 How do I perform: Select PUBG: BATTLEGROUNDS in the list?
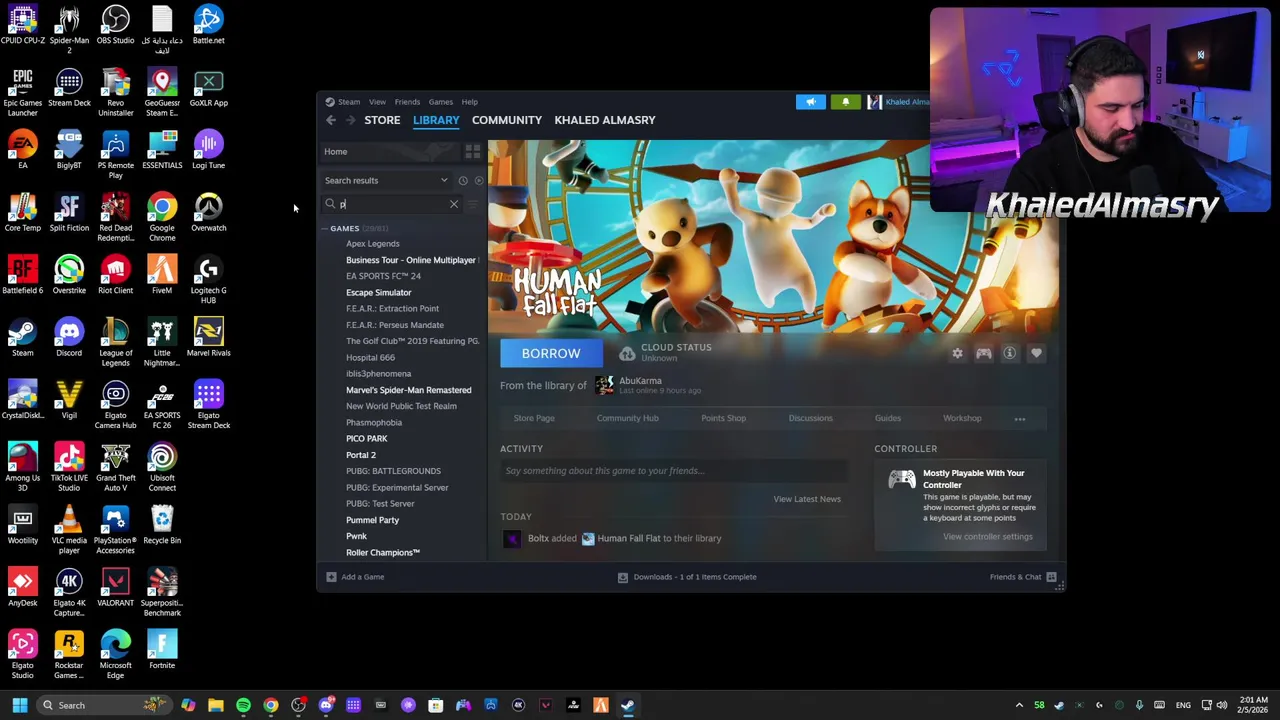393,471
